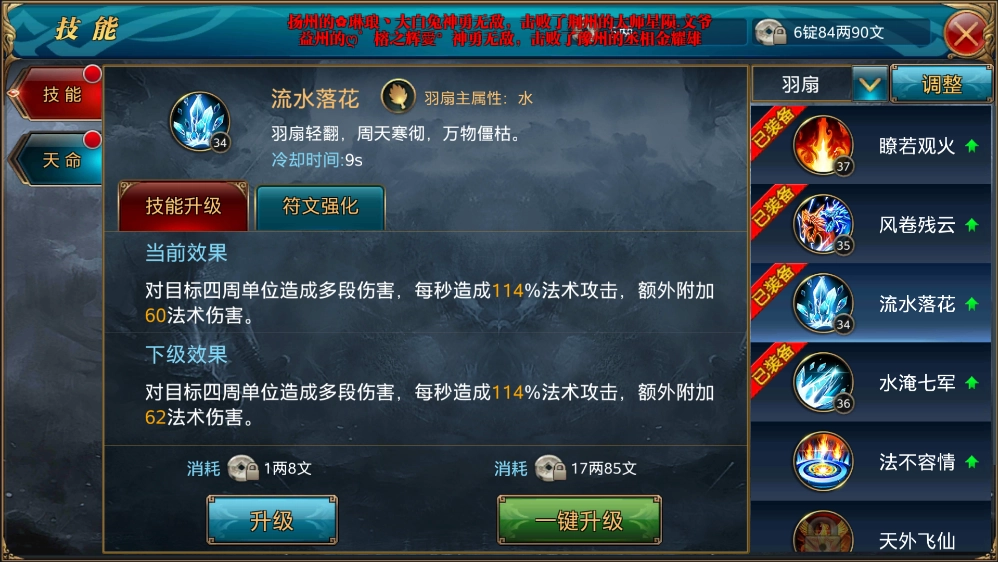The image size is (998, 562).
Task: Click the blue 升级 button
Action: click(x=272, y=521)
